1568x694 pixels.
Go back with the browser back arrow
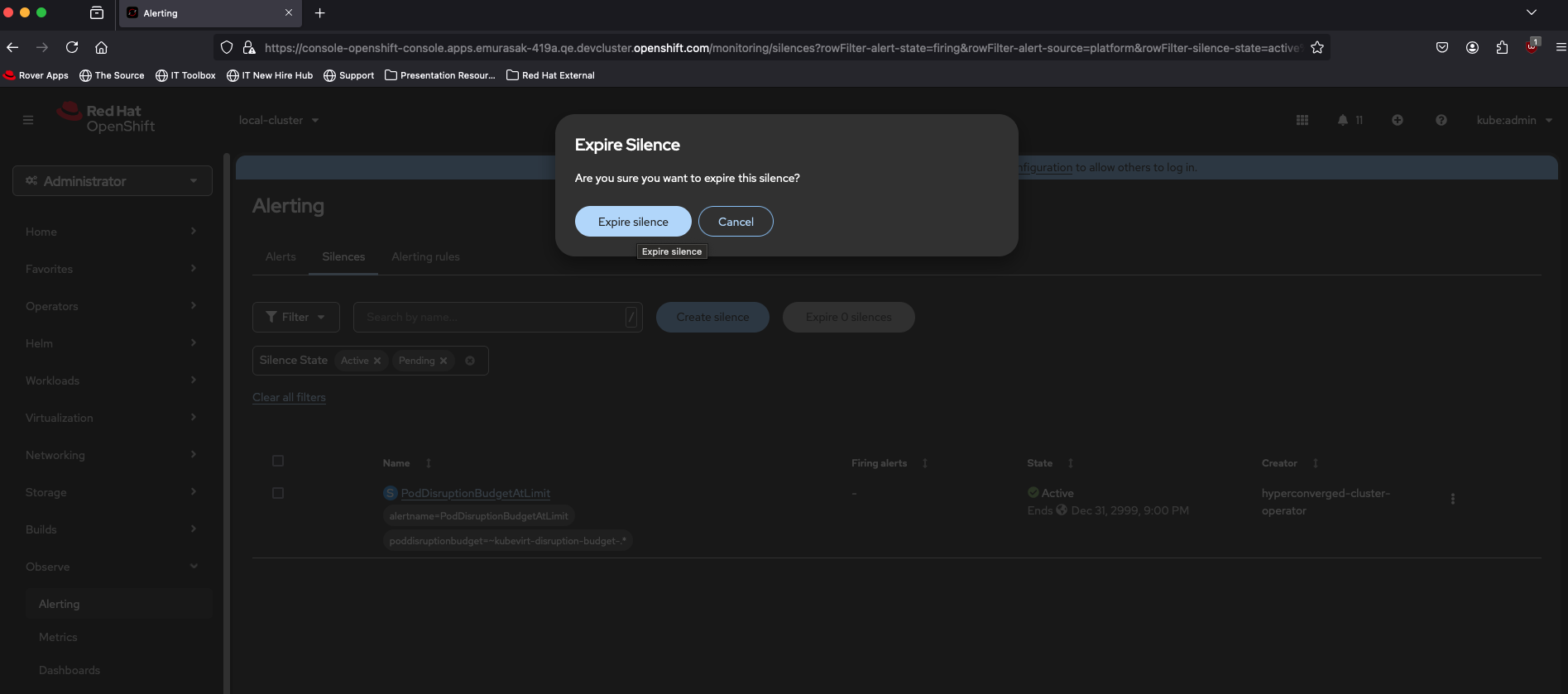click(12, 47)
